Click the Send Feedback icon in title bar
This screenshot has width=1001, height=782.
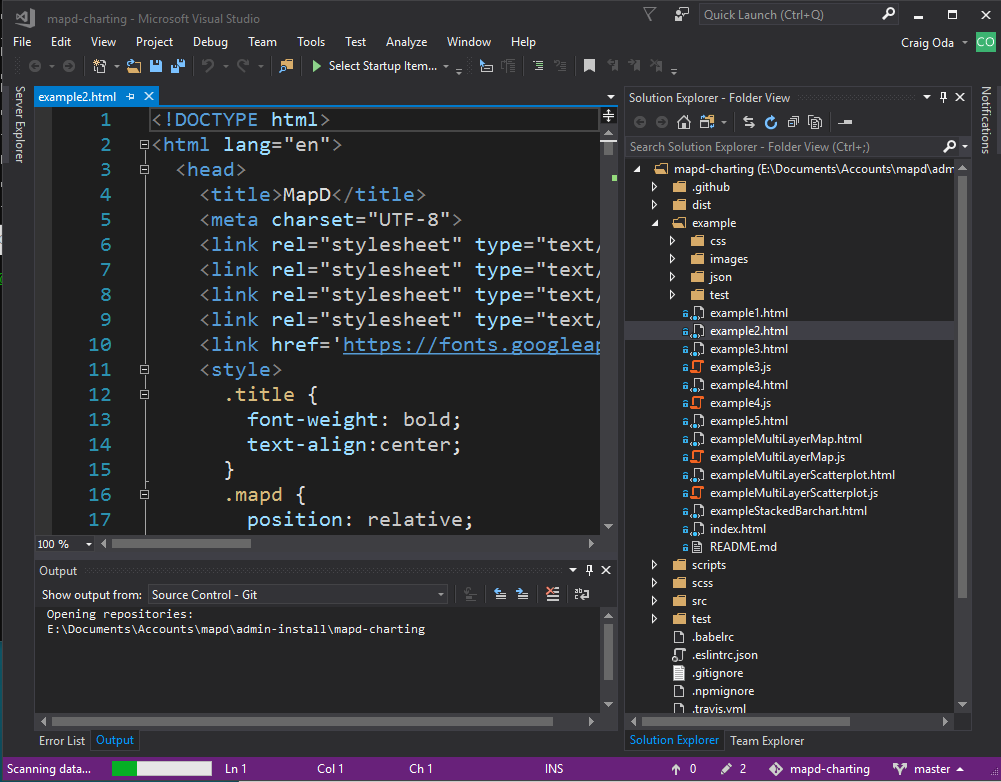coord(681,15)
